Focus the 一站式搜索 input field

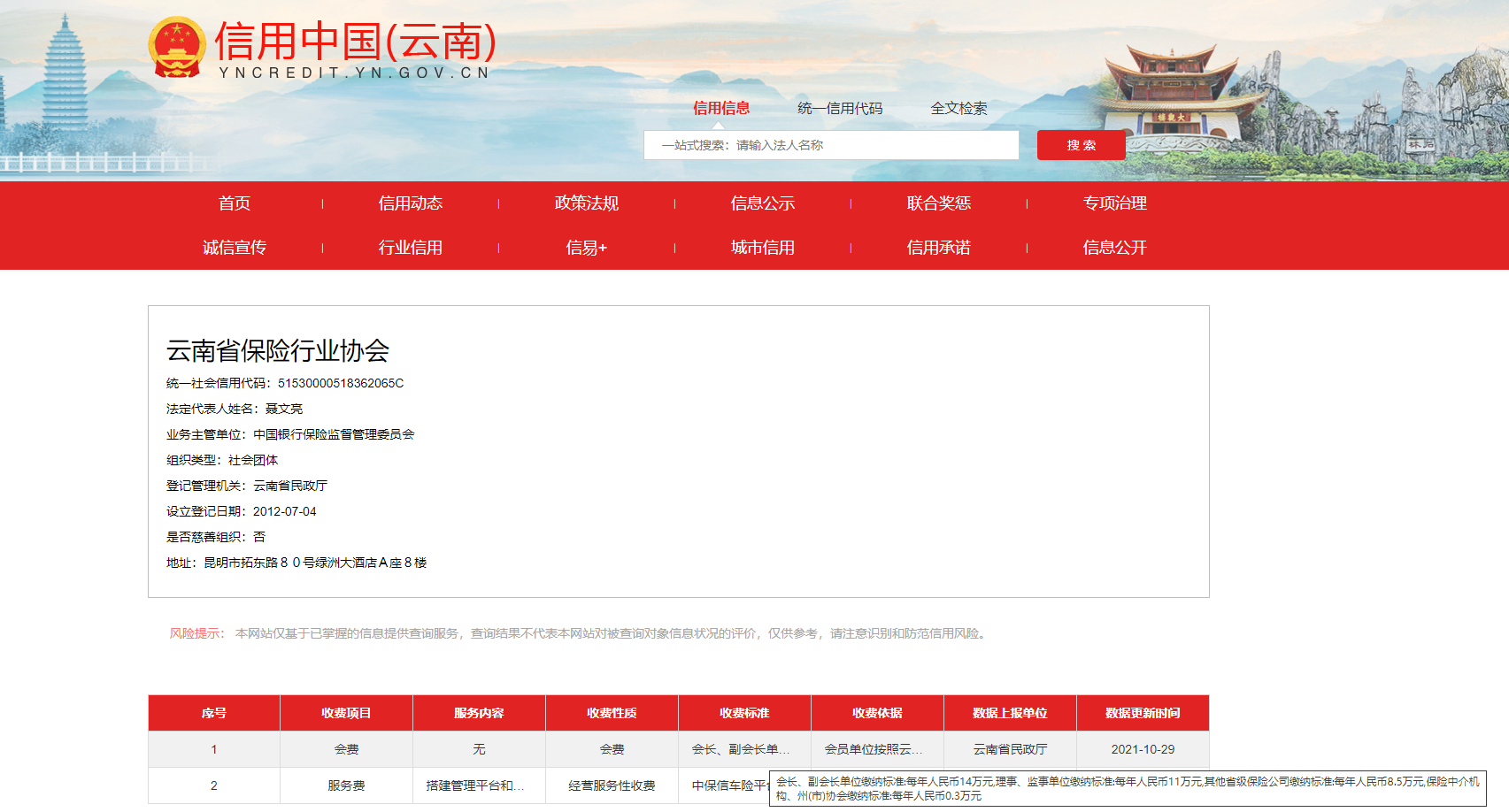[x=831, y=145]
